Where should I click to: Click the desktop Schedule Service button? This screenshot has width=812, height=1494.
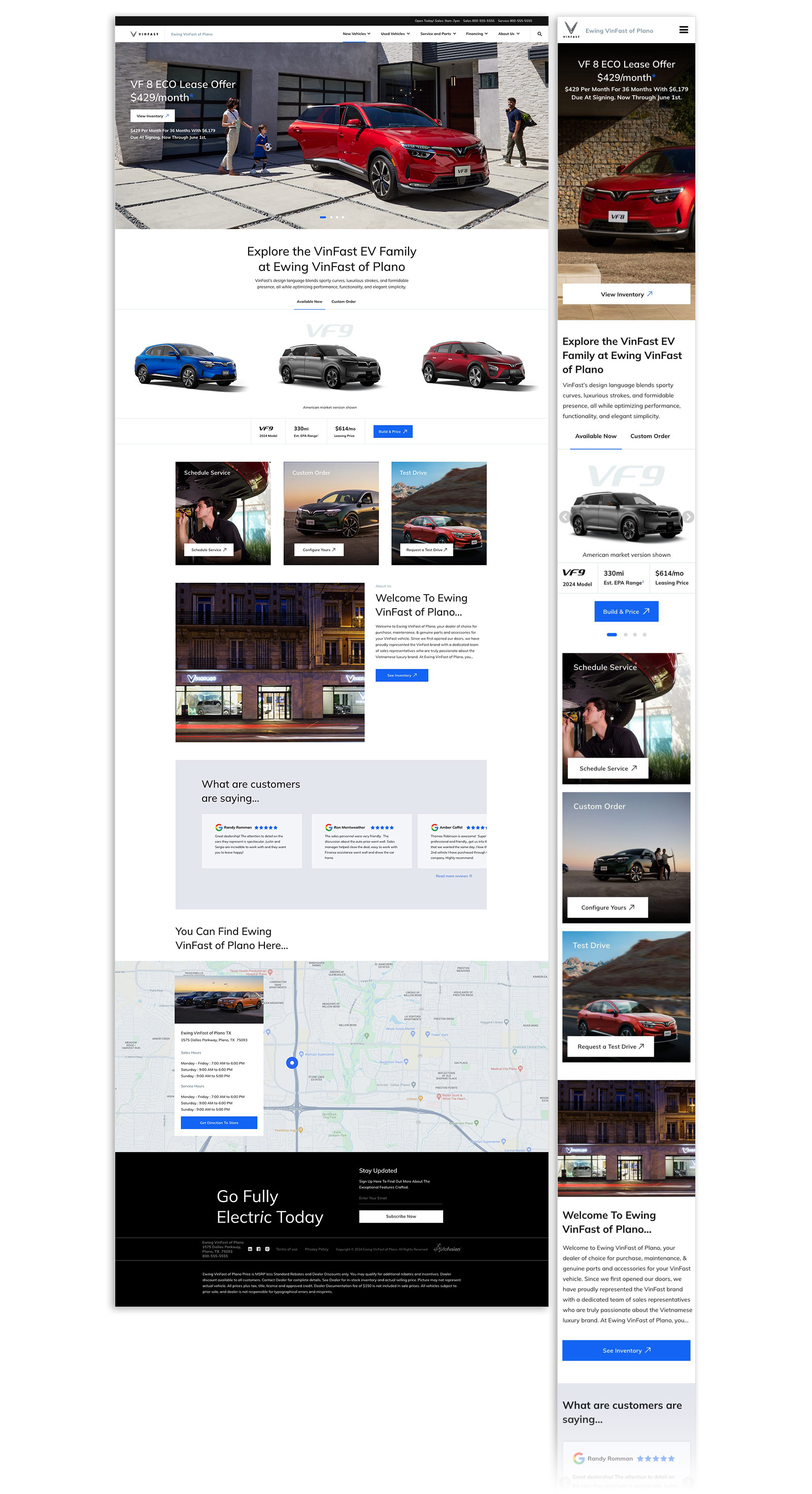click(x=208, y=549)
